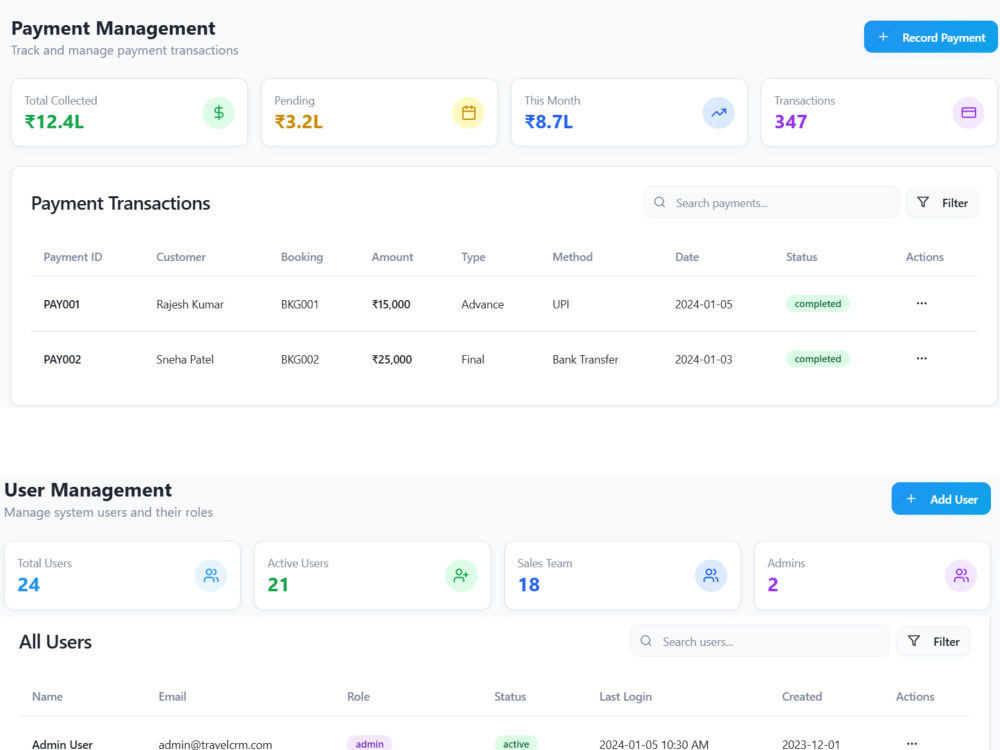
Task: Click the active status badge
Action: [516, 744]
